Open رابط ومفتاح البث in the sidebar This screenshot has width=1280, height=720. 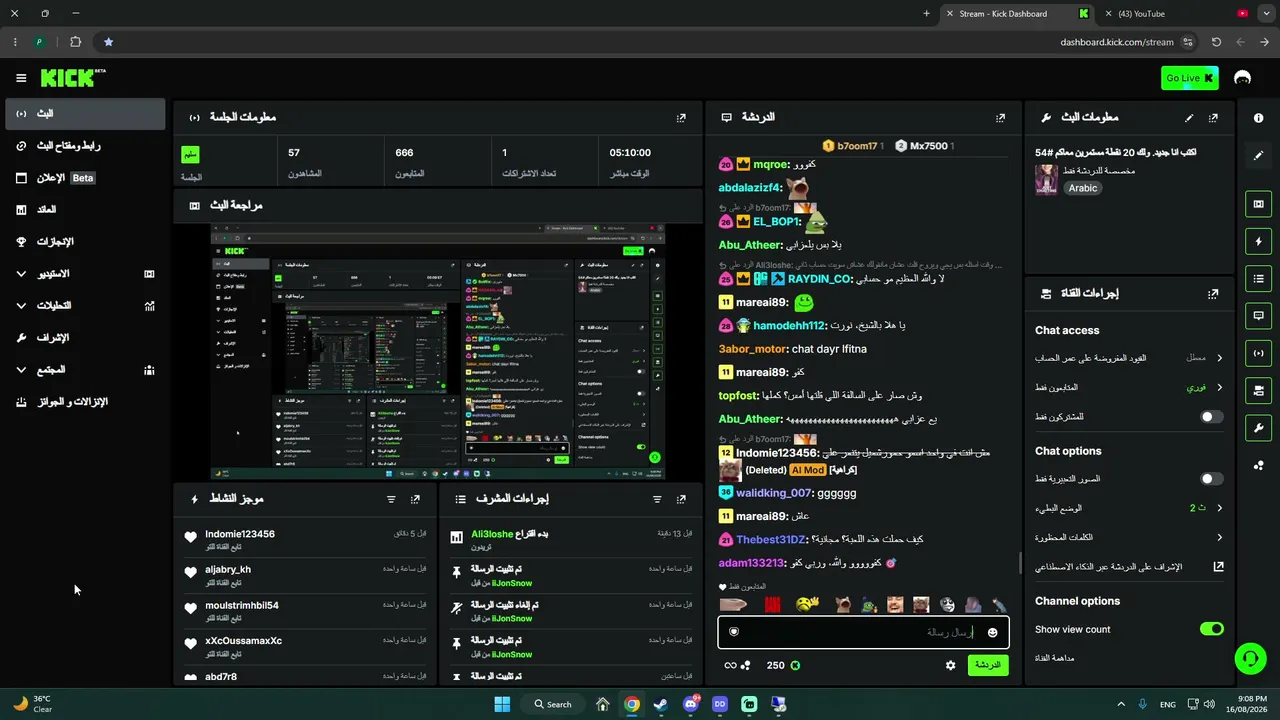(85, 145)
